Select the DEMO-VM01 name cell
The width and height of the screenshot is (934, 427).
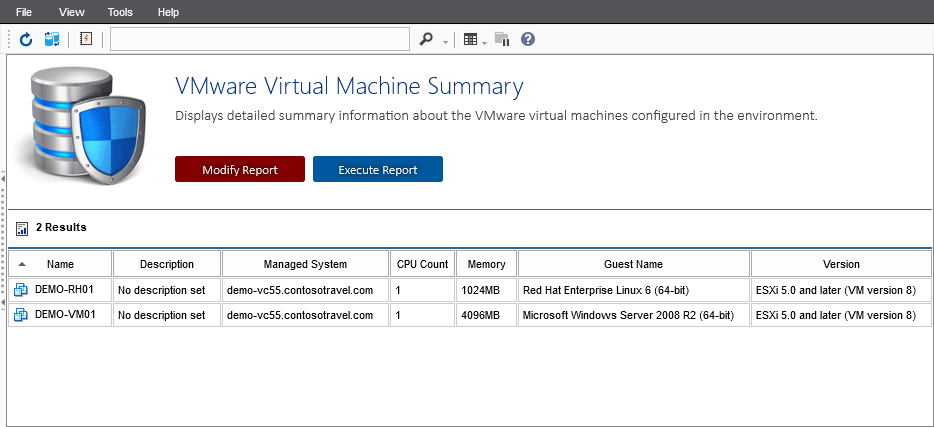[60, 314]
